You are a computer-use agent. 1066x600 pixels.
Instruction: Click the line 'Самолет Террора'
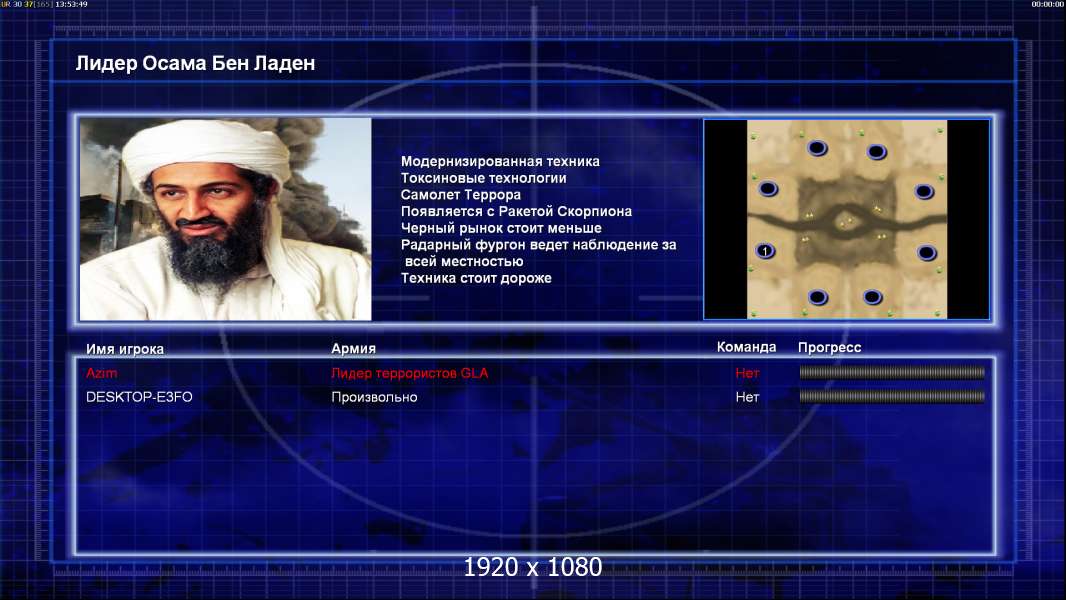click(x=461, y=194)
